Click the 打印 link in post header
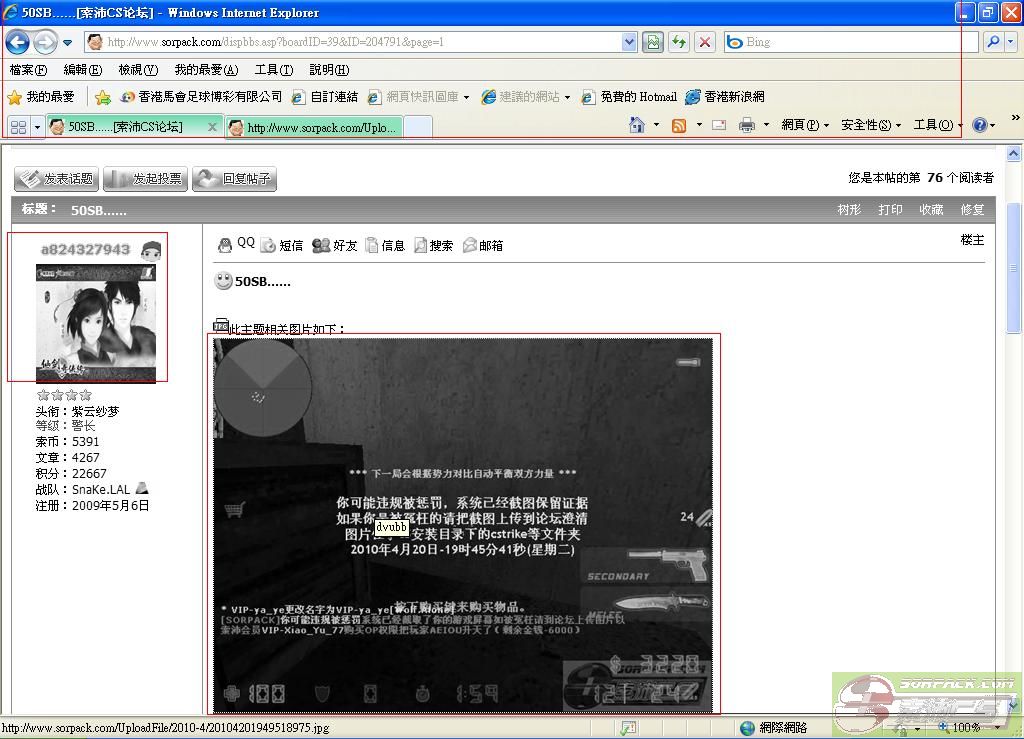The height and width of the screenshot is (739, 1024). click(x=890, y=210)
